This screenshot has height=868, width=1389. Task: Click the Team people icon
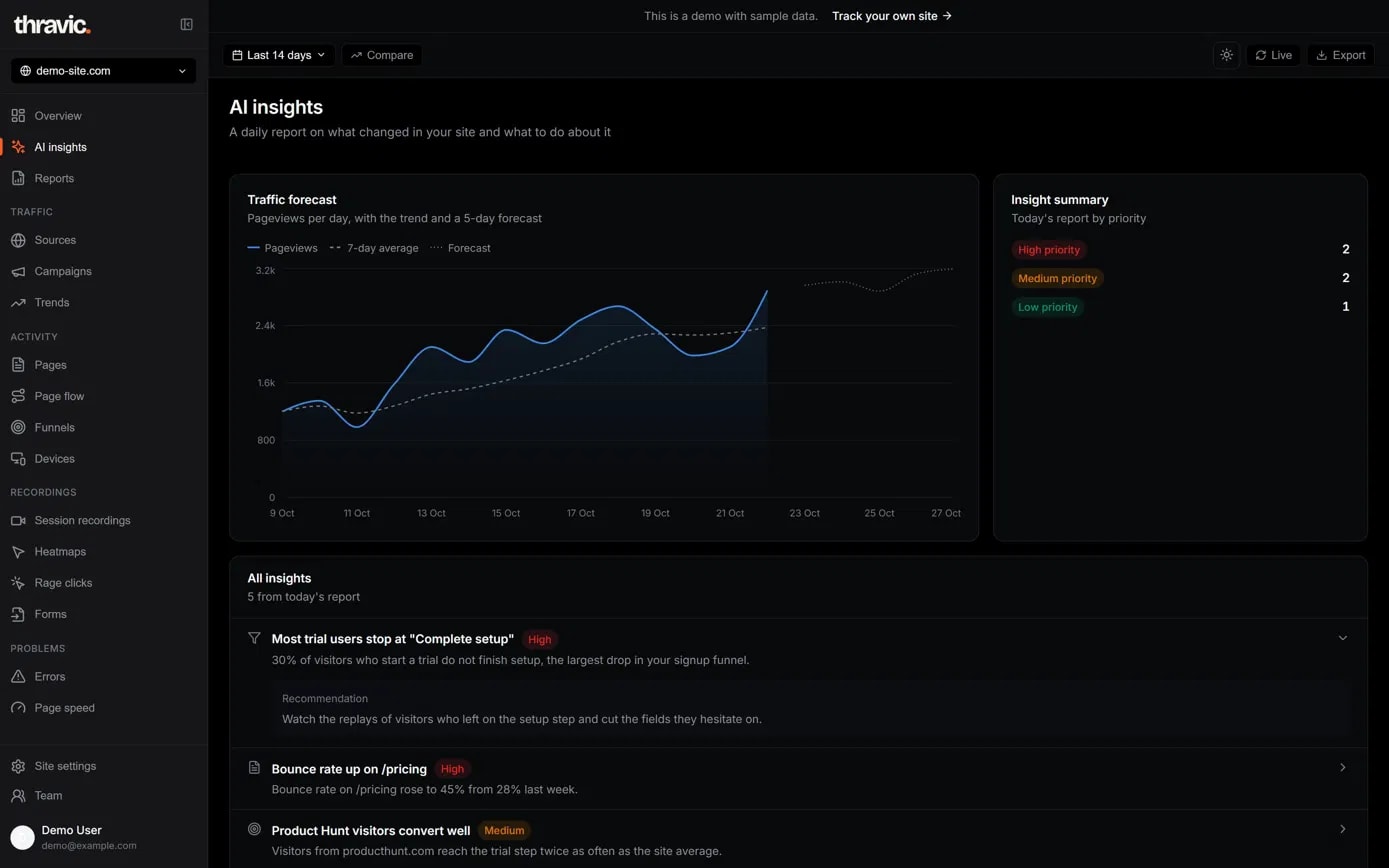(18, 796)
